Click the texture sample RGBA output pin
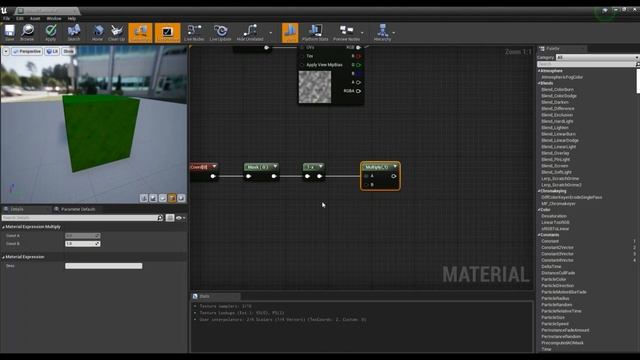 click(358, 91)
